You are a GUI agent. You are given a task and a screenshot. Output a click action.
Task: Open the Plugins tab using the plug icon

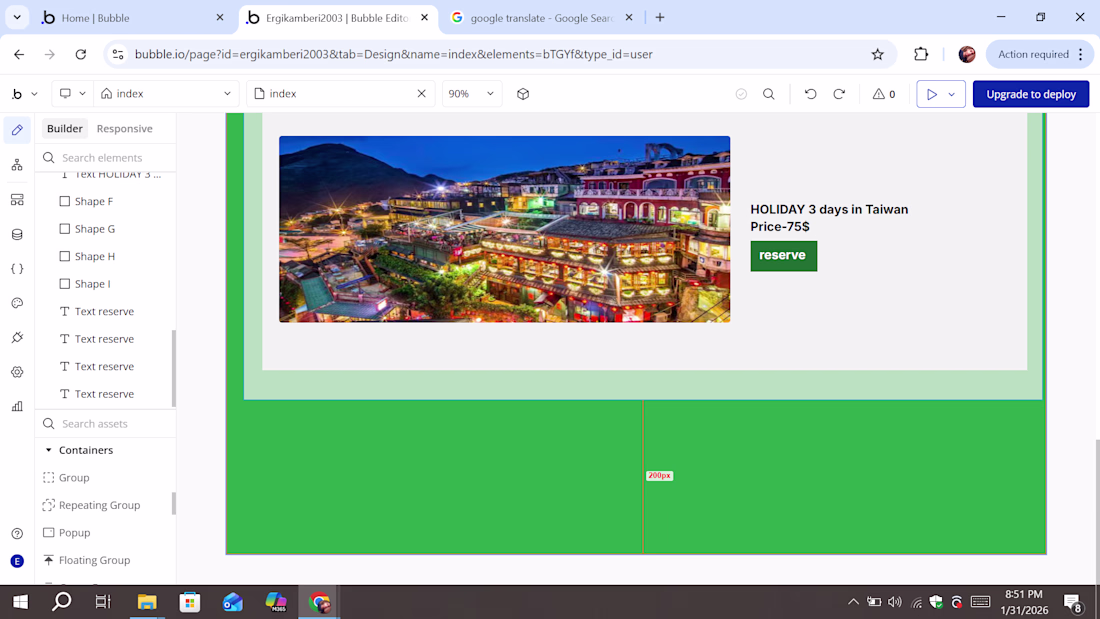[16, 337]
